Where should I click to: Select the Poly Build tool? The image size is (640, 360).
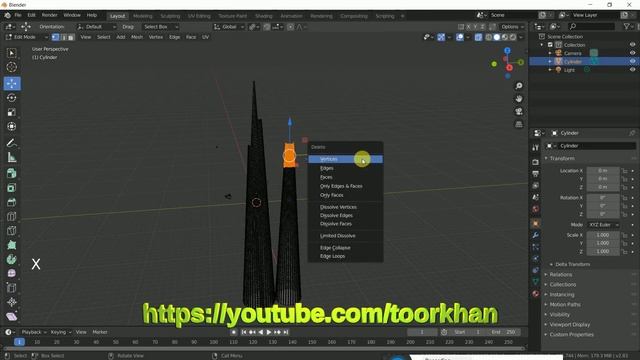(x=12, y=260)
